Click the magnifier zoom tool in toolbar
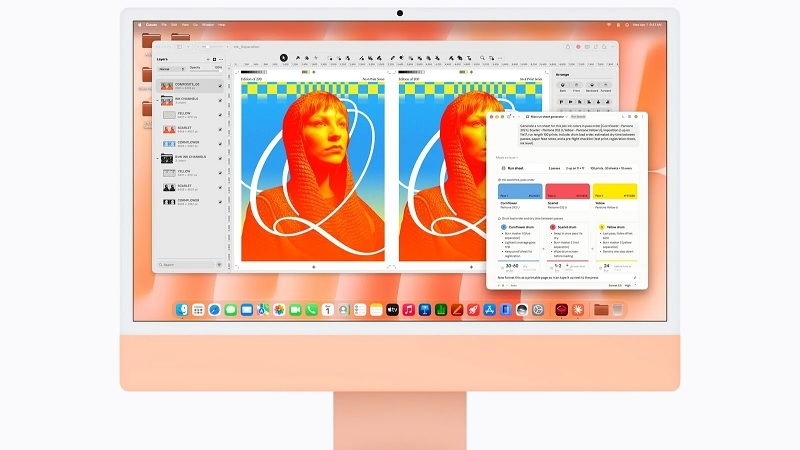The height and width of the screenshot is (450, 800). pos(482,58)
